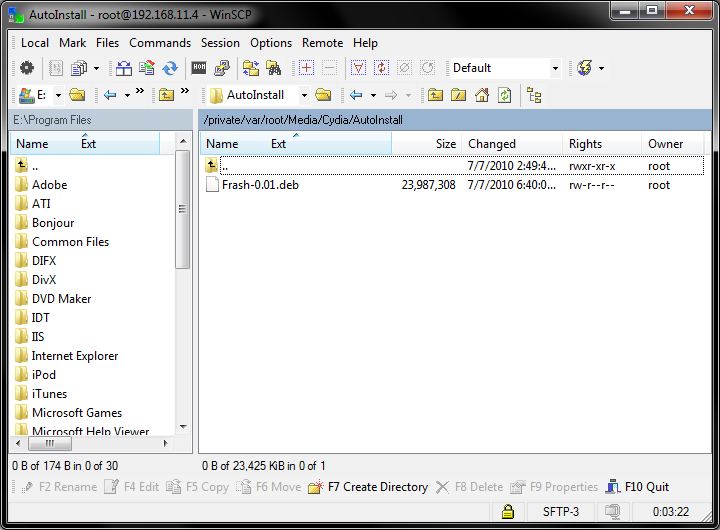Open the Options menu
720x530 pixels.
coord(271,43)
